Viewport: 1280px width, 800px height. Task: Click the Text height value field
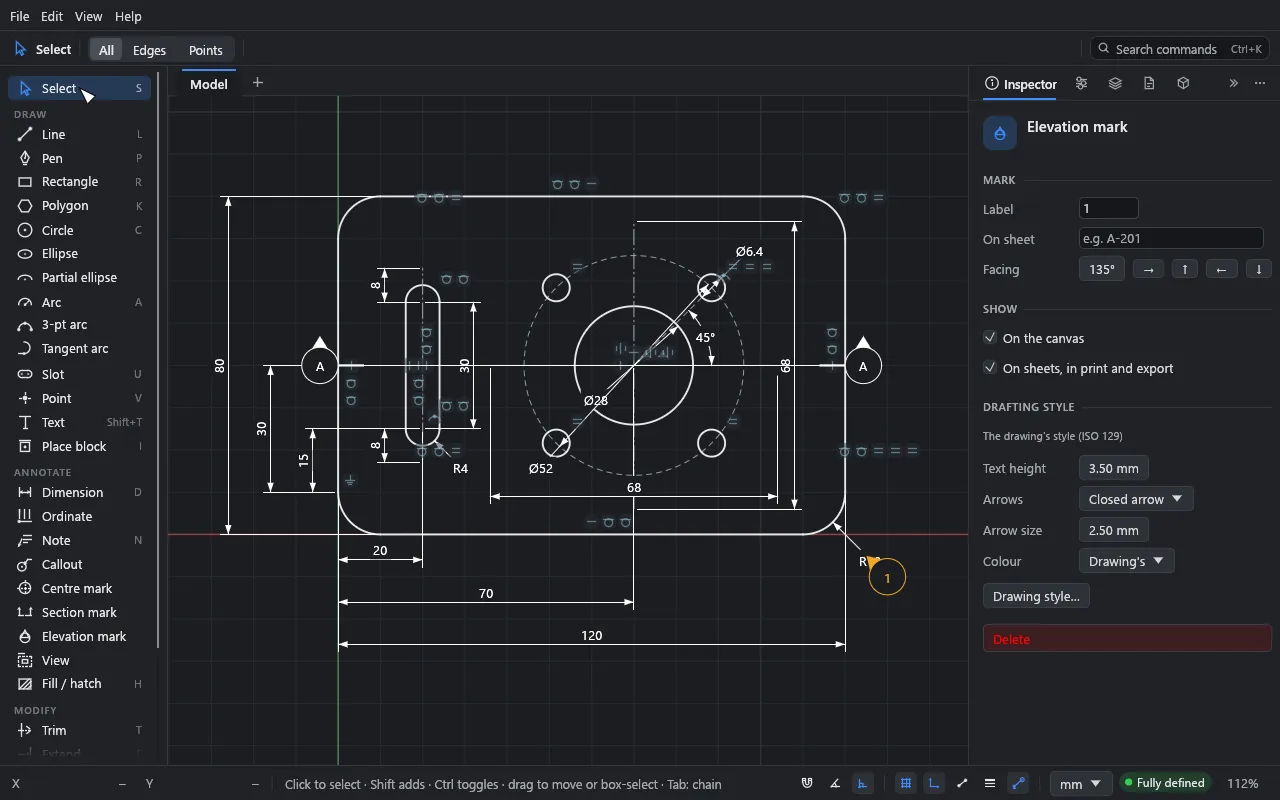click(1114, 468)
